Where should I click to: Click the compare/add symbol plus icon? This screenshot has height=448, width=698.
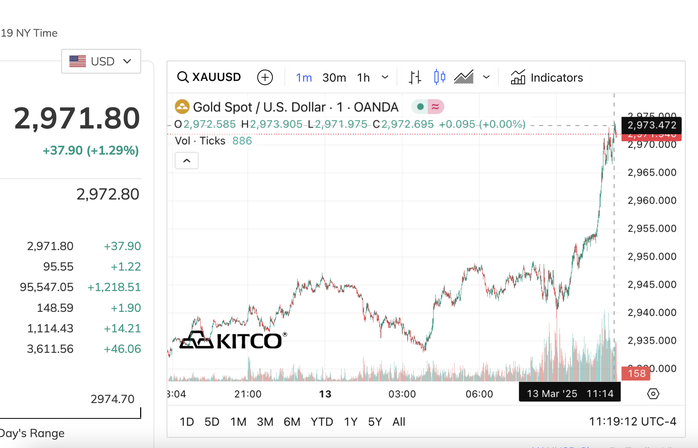(265, 77)
